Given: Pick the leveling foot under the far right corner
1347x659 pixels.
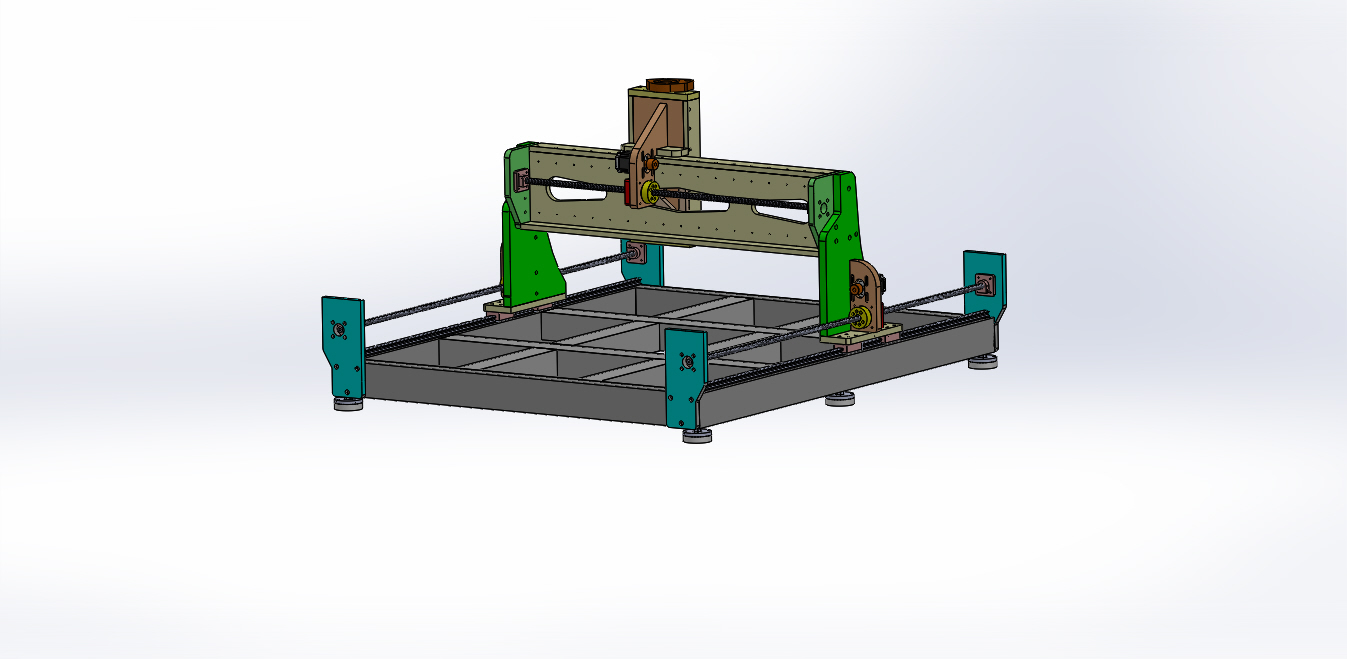Looking at the screenshot, I should coord(983,361).
